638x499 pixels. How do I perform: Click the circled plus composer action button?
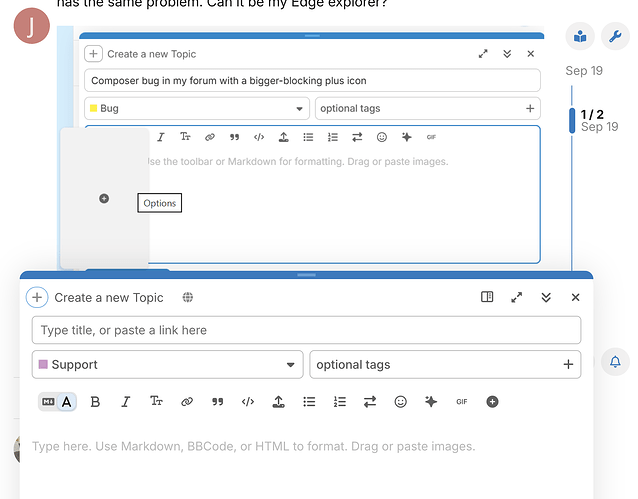pyautogui.click(x=37, y=297)
